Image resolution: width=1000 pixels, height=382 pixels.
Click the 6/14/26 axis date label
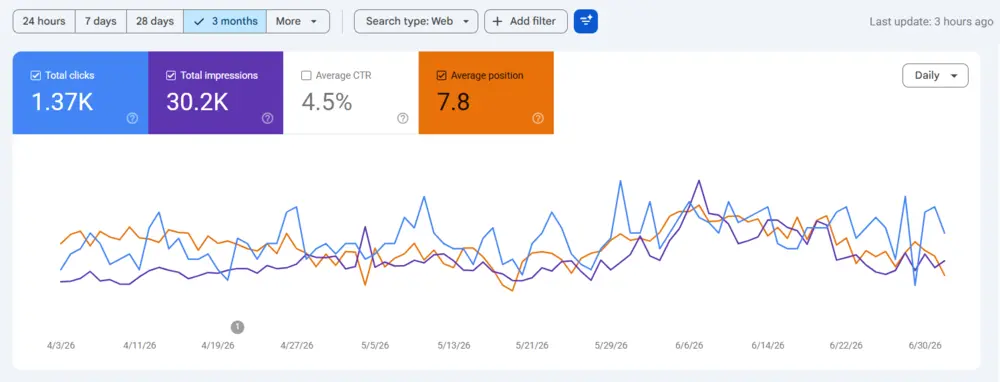768,345
